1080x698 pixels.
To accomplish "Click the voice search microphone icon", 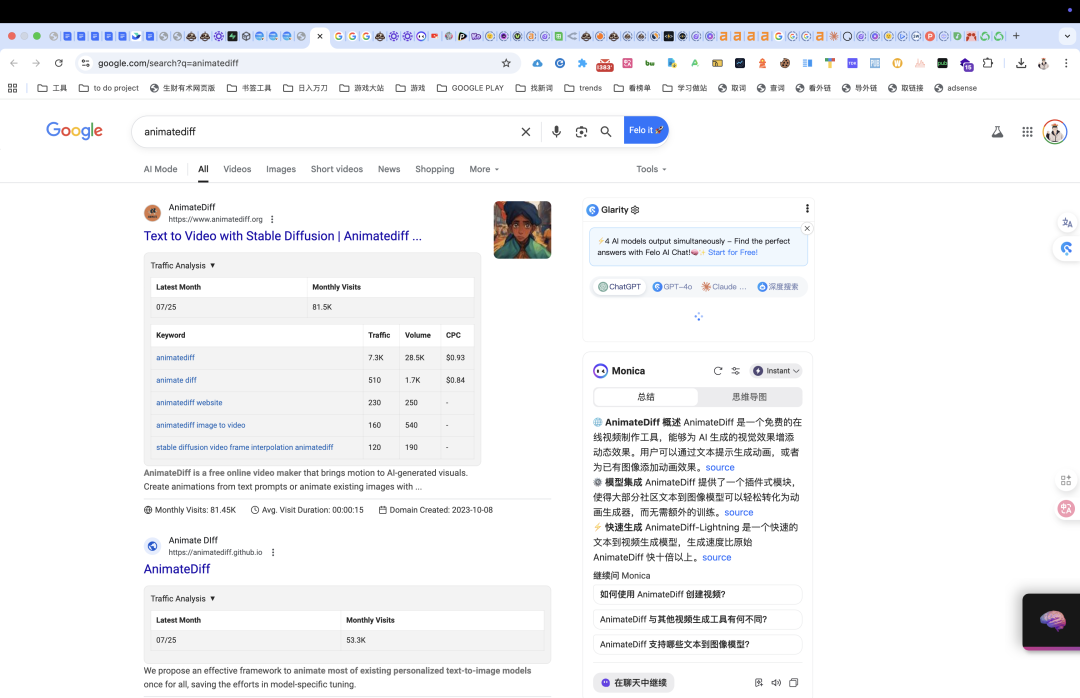I will pyautogui.click(x=556, y=131).
